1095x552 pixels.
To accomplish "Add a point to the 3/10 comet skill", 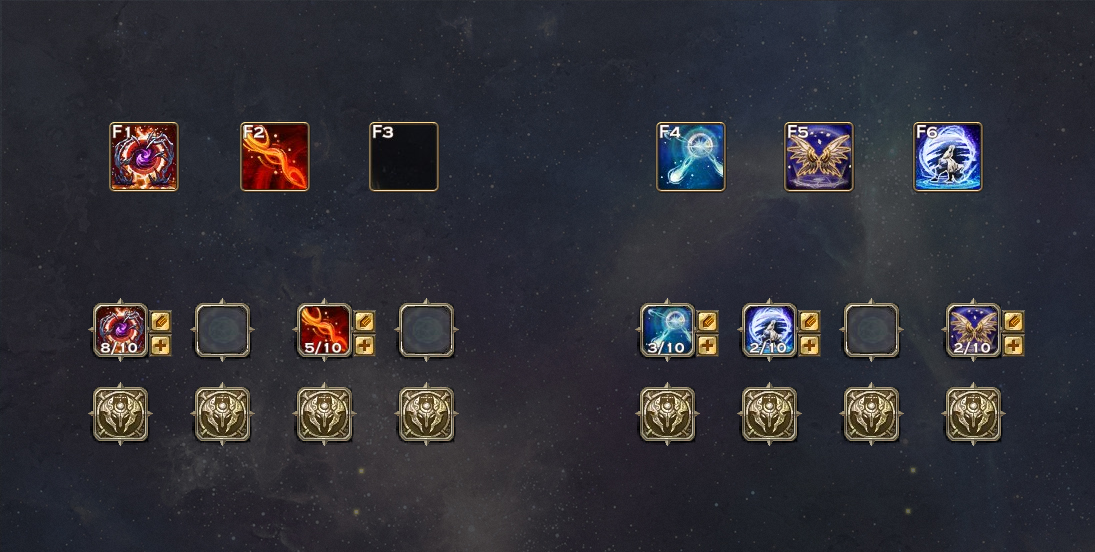I will coord(707,345).
